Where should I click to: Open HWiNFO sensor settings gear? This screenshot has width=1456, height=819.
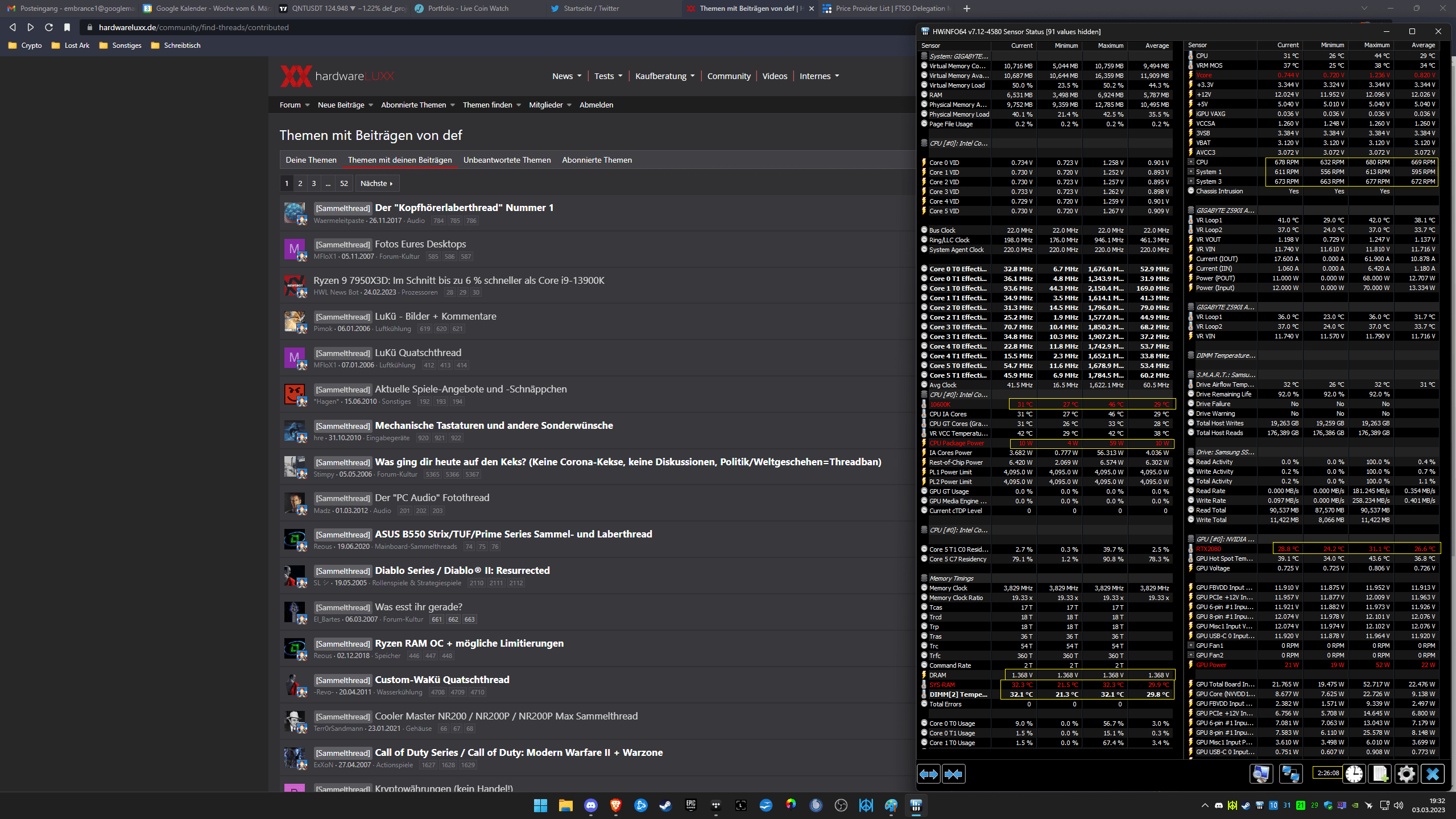point(1407,774)
